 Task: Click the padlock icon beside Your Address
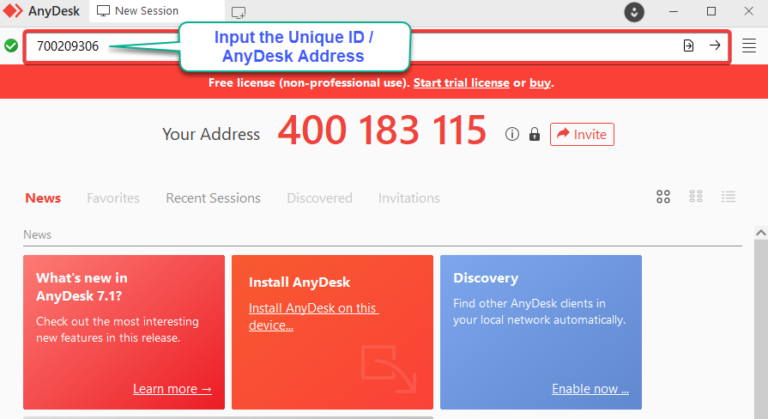coord(534,134)
